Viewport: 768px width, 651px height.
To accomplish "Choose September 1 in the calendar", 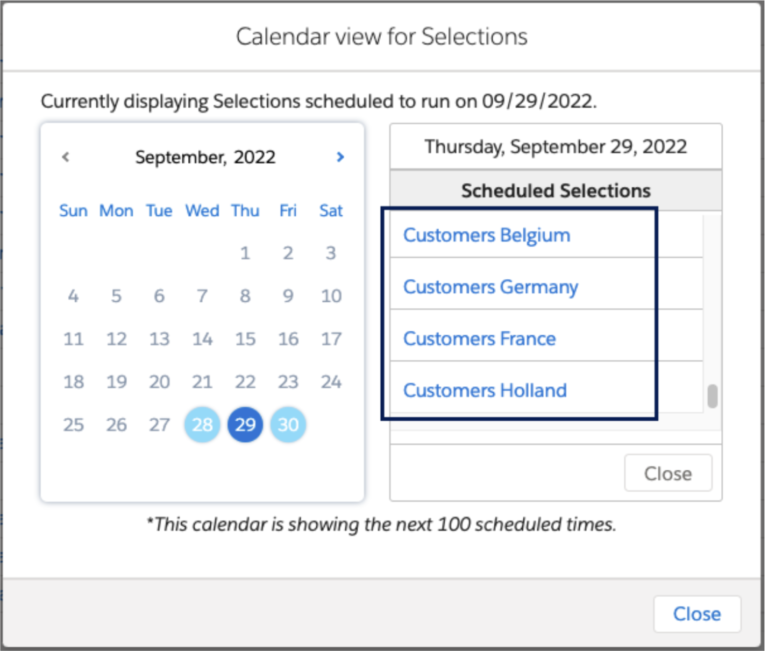I will [245, 253].
